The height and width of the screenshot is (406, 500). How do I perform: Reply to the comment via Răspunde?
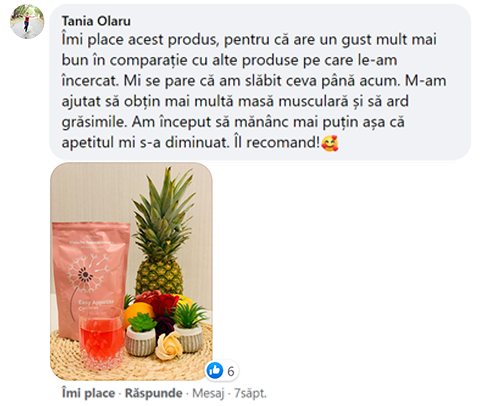[154, 393]
